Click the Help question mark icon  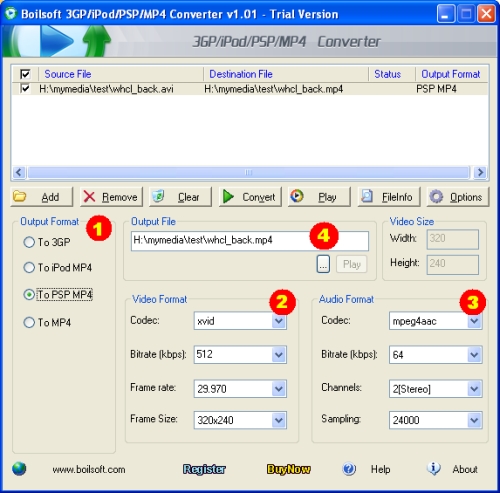click(x=349, y=469)
